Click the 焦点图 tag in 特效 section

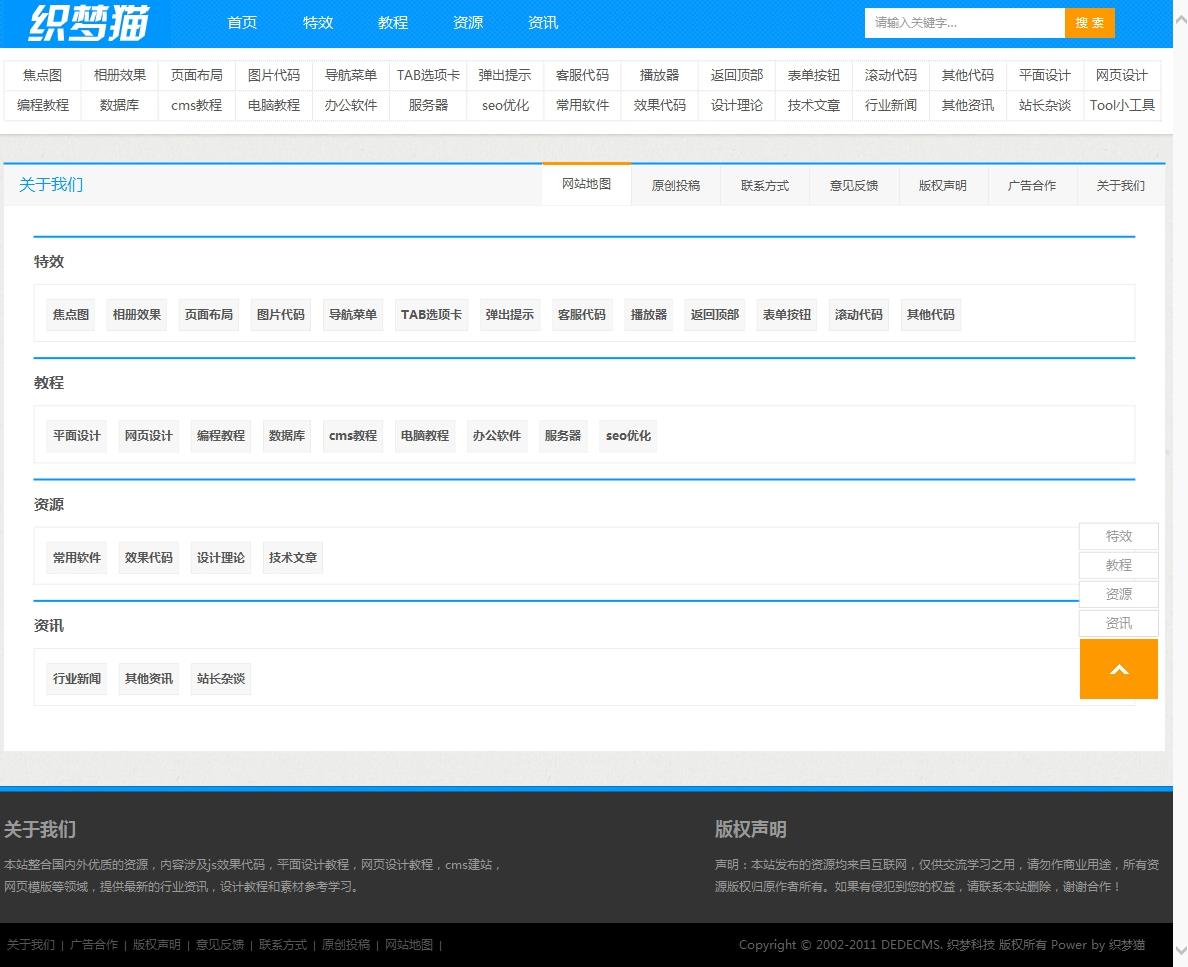tap(71, 315)
